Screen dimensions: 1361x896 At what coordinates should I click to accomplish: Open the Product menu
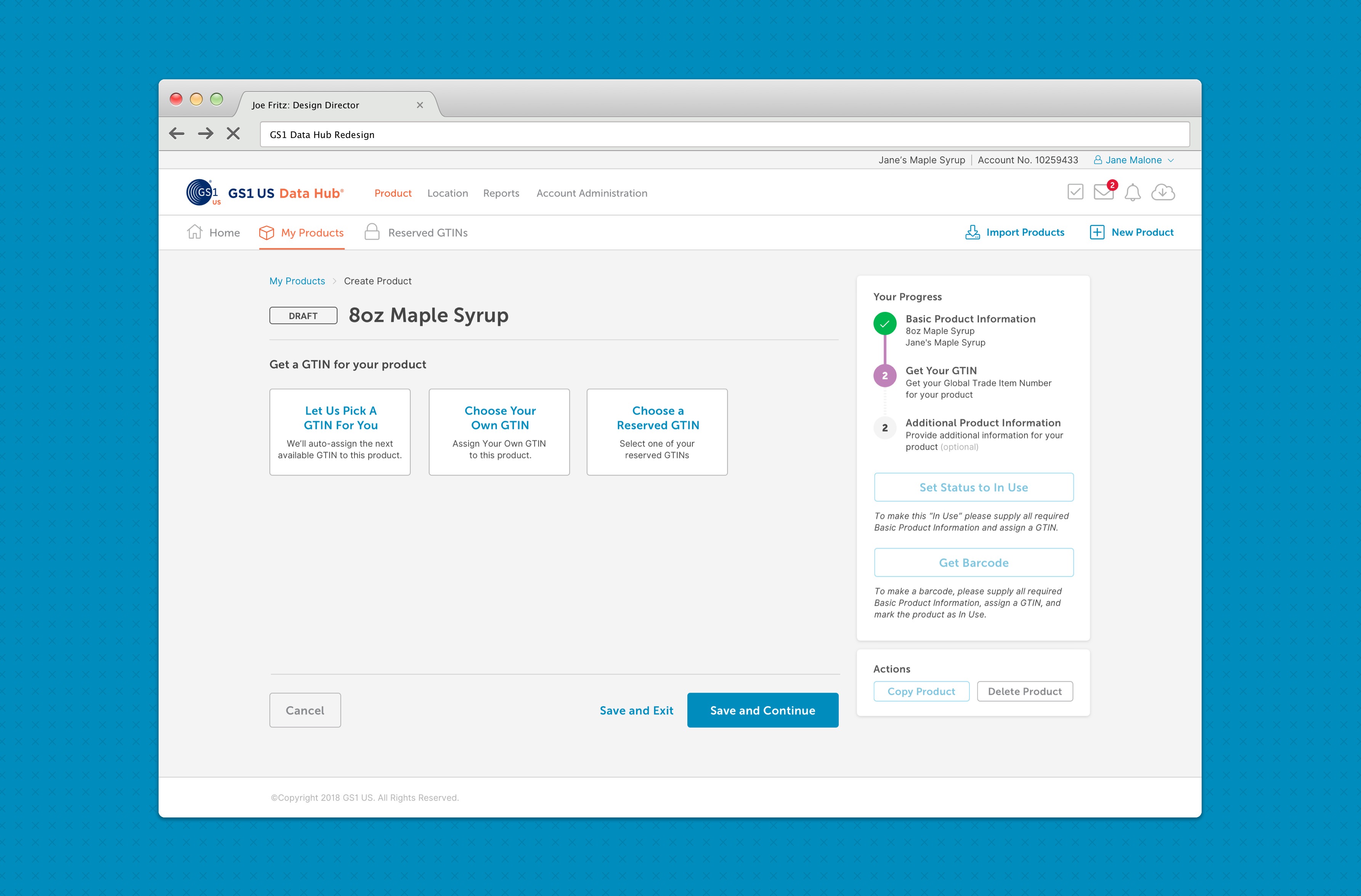pos(393,193)
